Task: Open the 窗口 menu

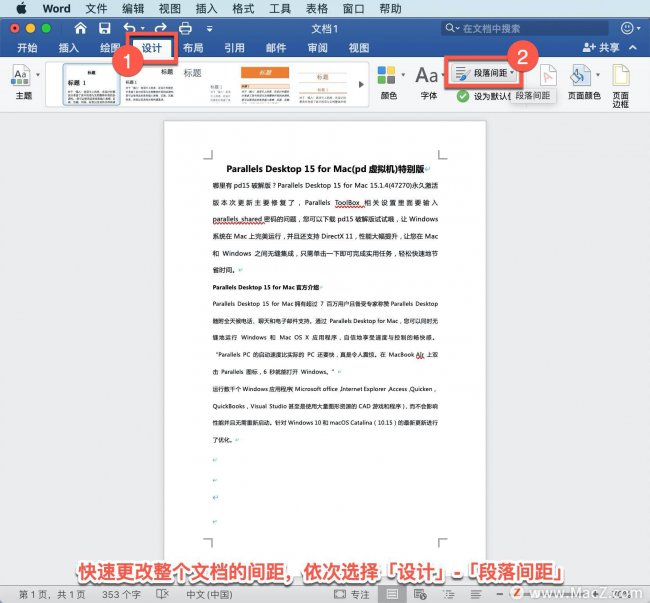Action: (x=353, y=8)
